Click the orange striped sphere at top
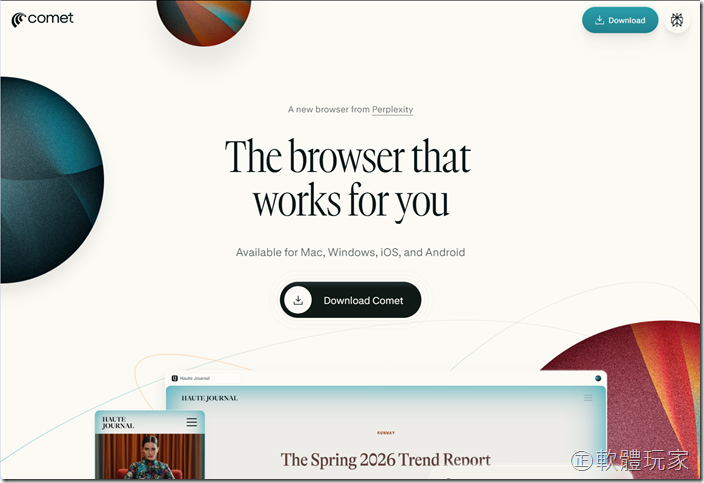The height and width of the screenshot is (483, 704). pyautogui.click(x=204, y=20)
